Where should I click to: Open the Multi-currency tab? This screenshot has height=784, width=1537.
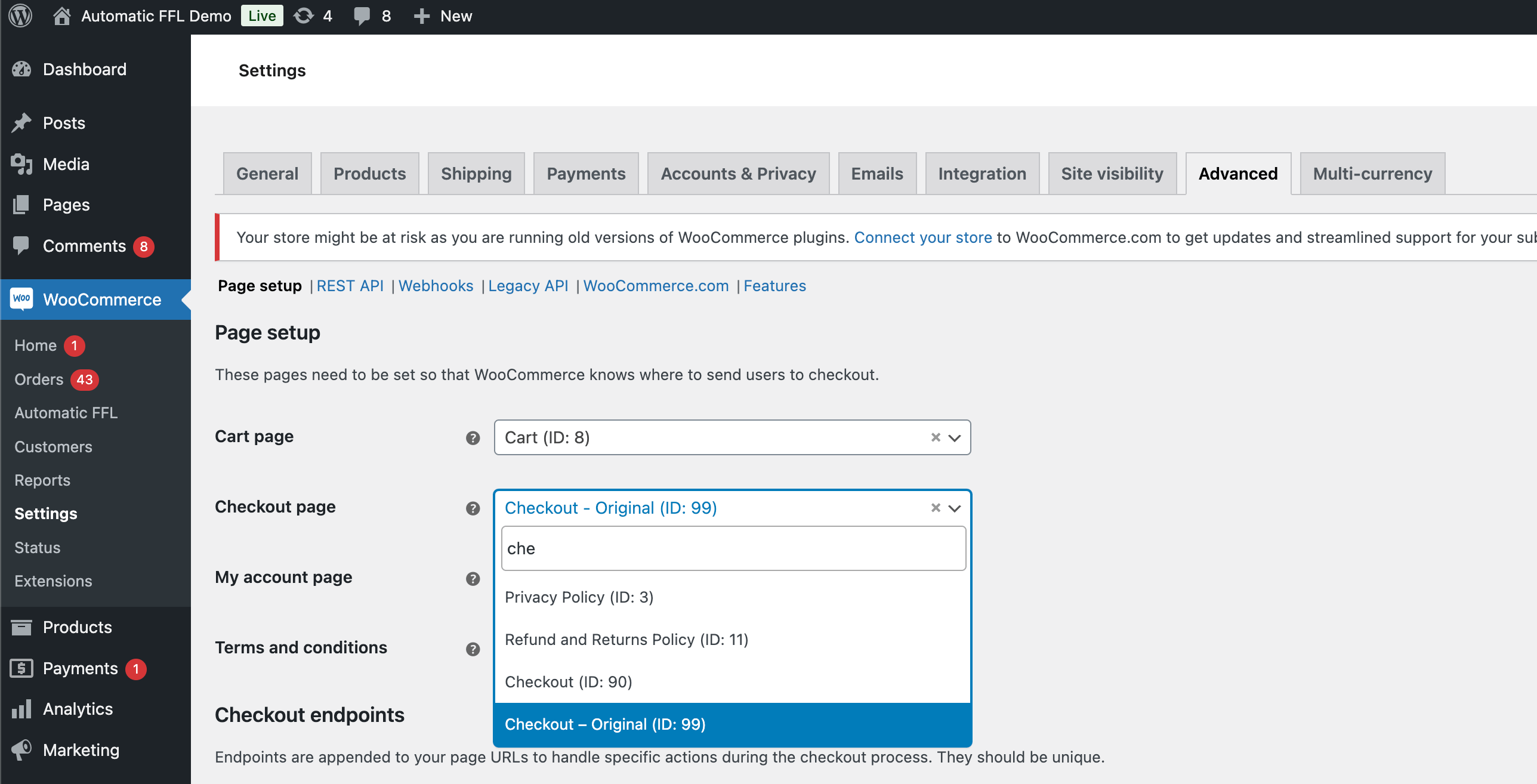coord(1372,174)
